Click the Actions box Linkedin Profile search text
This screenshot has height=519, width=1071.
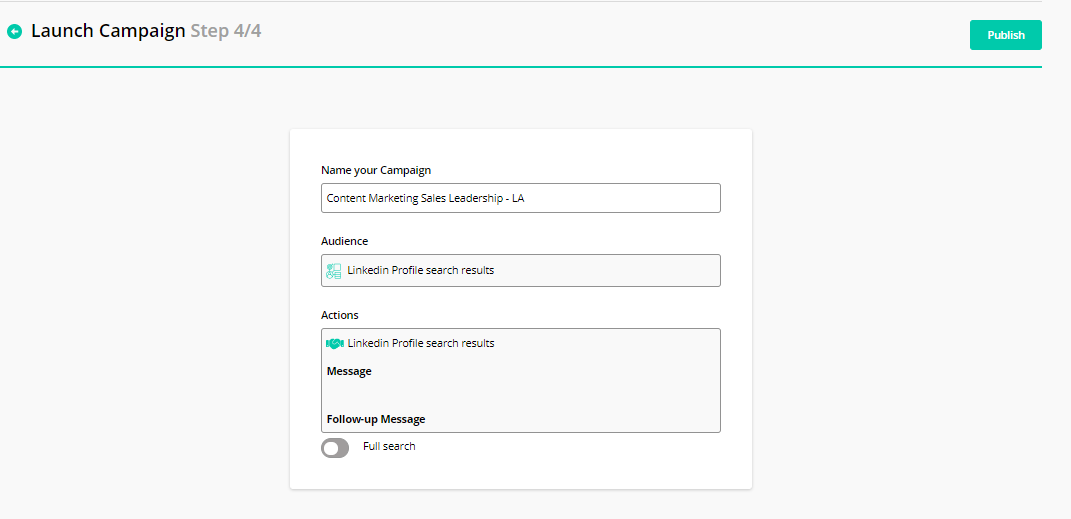pos(420,343)
